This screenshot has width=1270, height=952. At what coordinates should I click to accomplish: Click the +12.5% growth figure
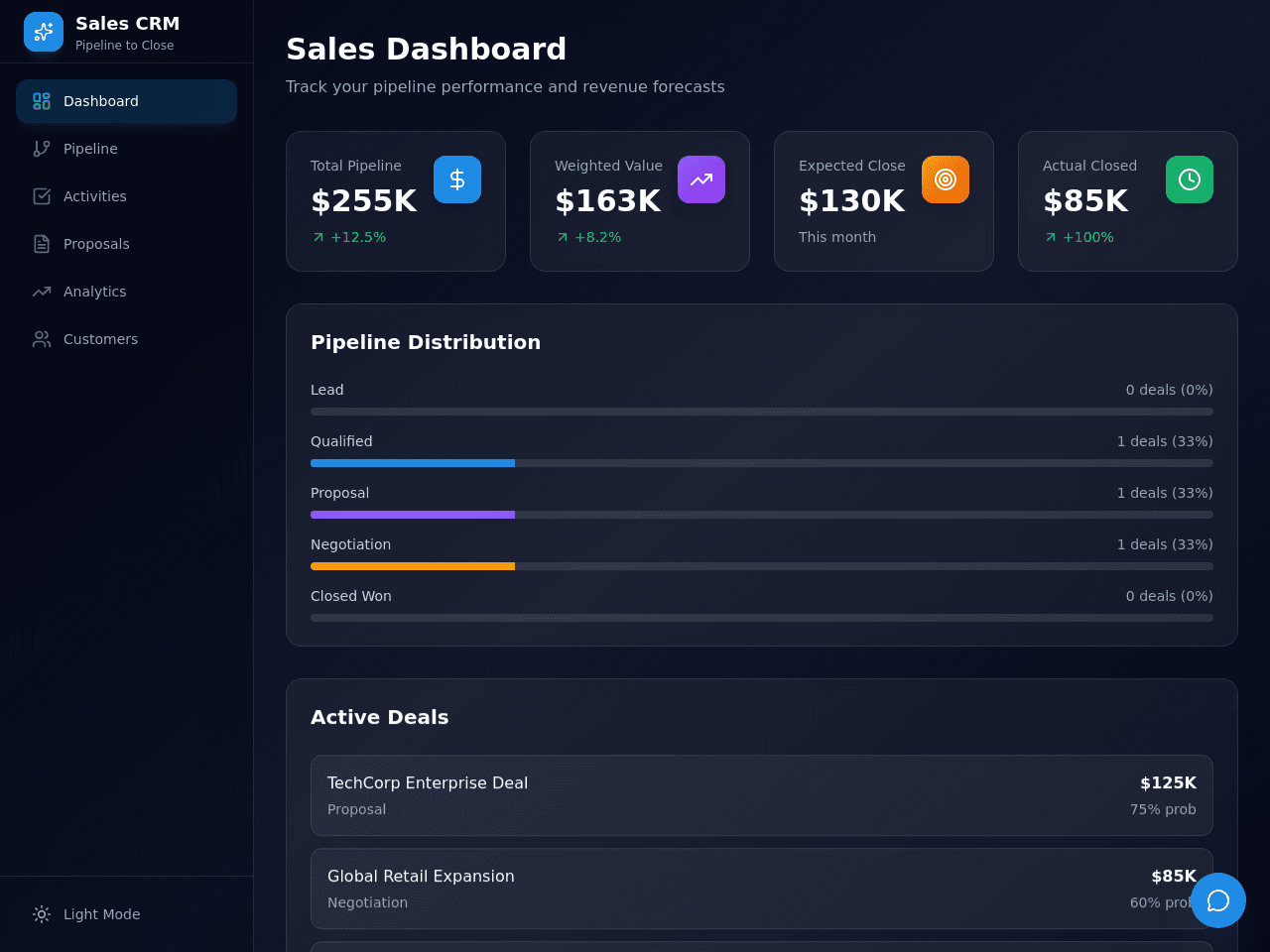coord(358,237)
